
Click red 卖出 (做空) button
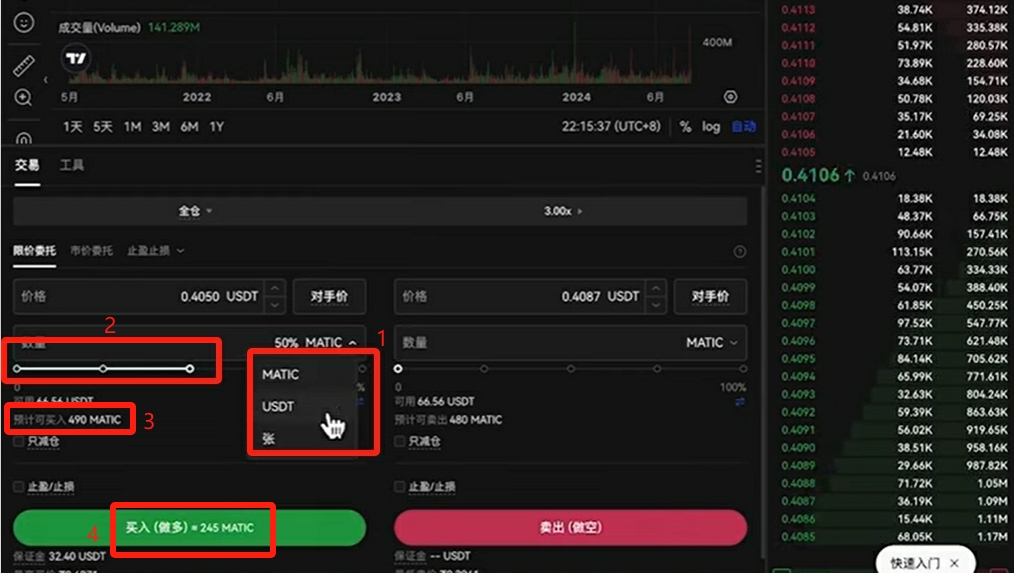[570, 528]
